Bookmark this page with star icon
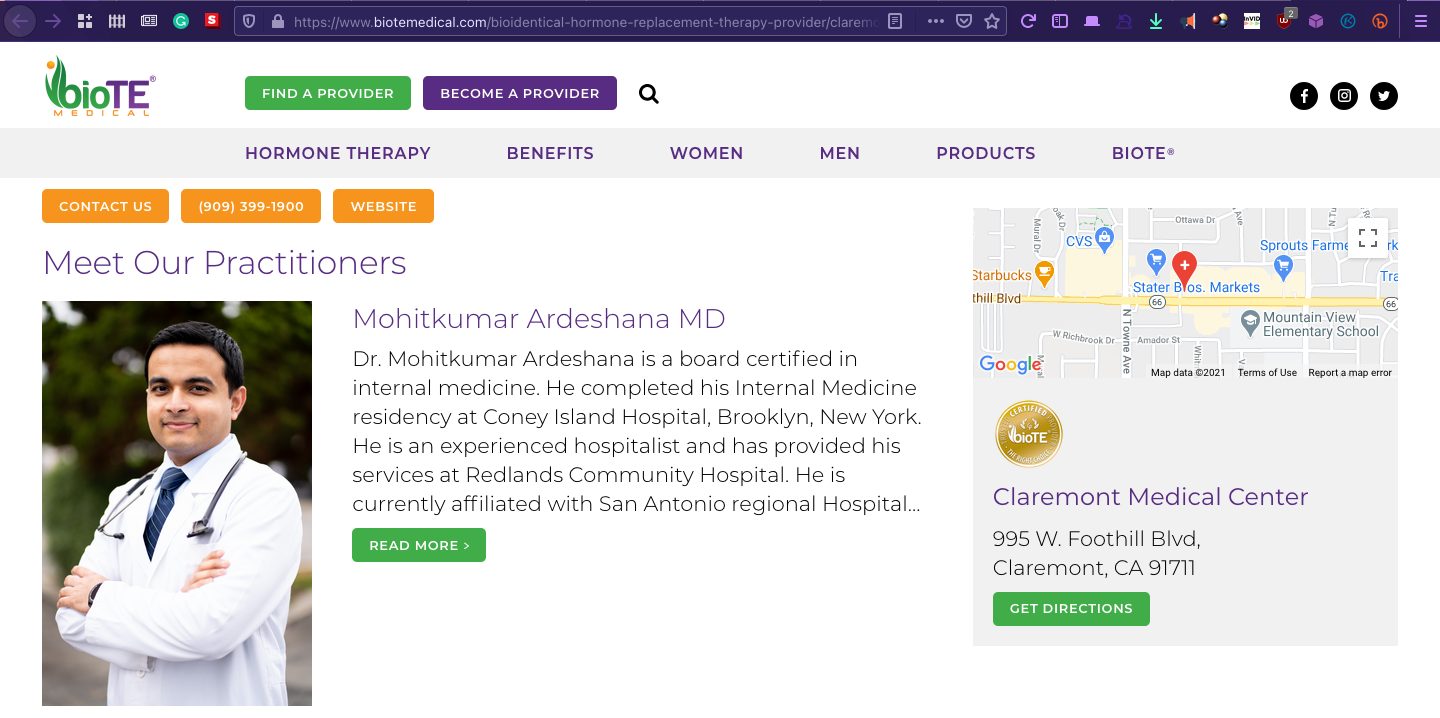Viewport: 1440px width, 718px height. (992, 21)
